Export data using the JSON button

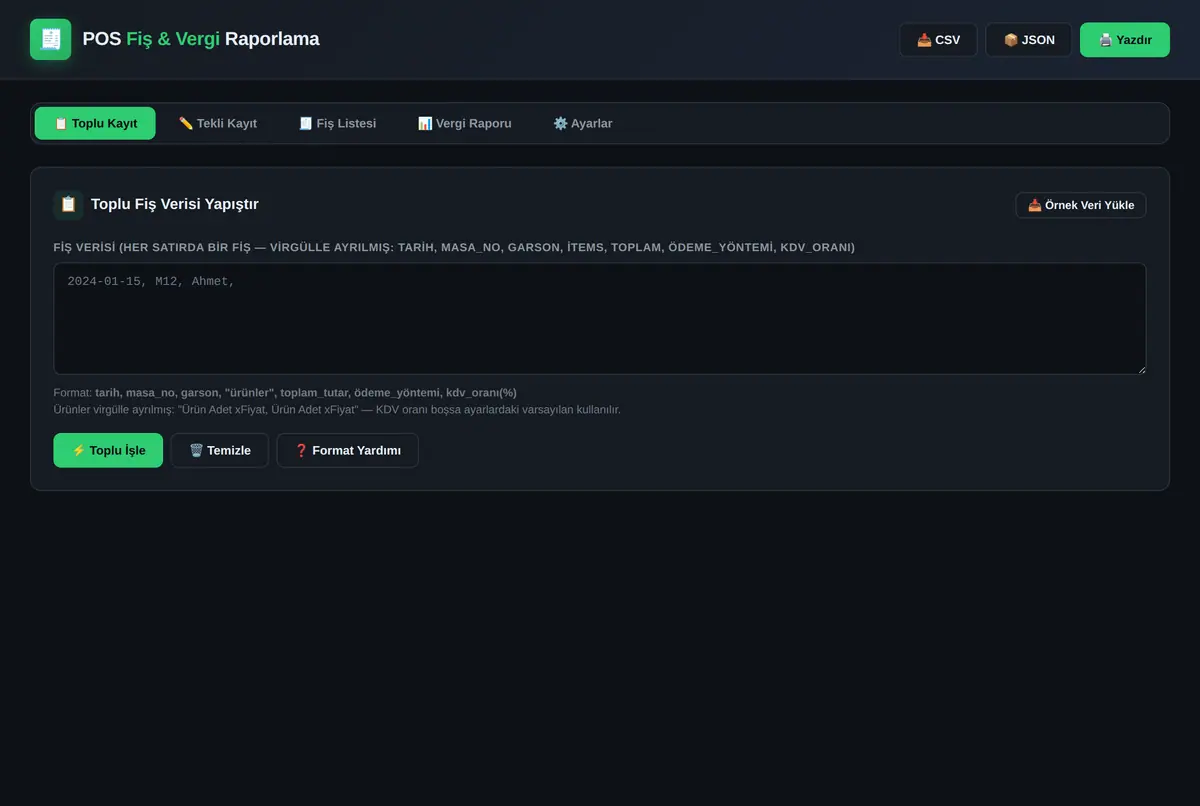click(1028, 40)
